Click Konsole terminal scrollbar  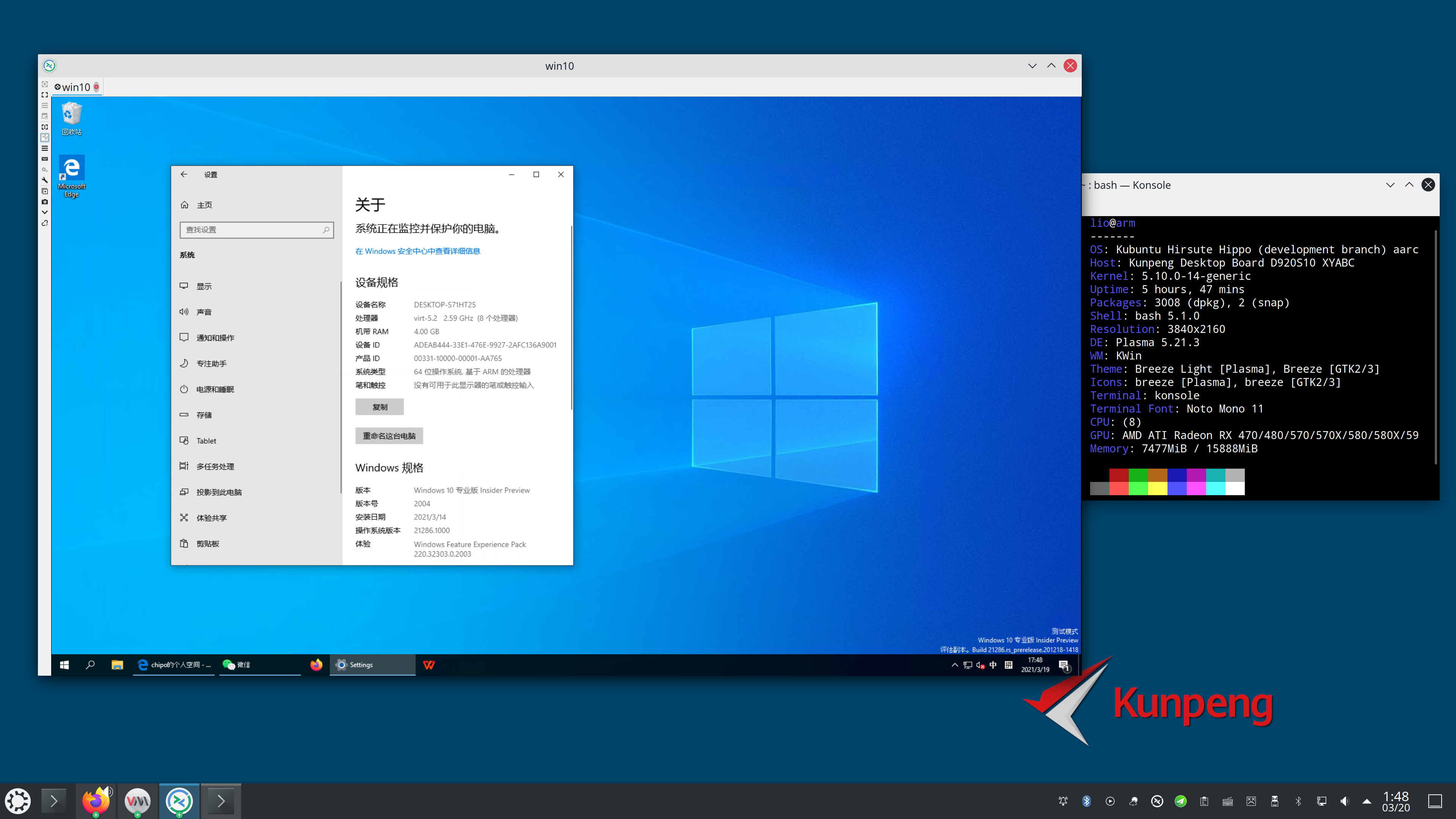coord(1436,348)
